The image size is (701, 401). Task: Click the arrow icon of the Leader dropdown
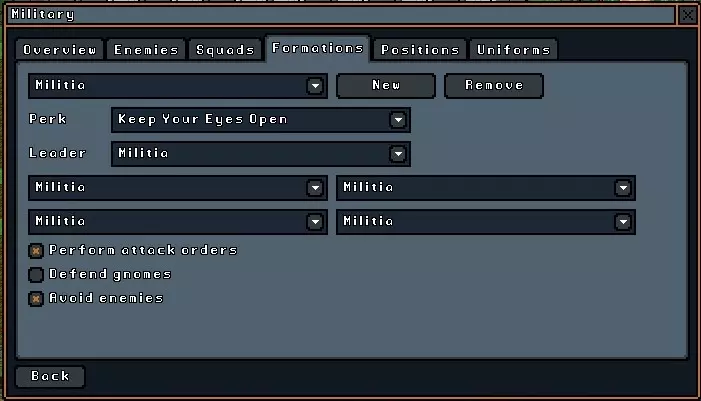(398, 154)
